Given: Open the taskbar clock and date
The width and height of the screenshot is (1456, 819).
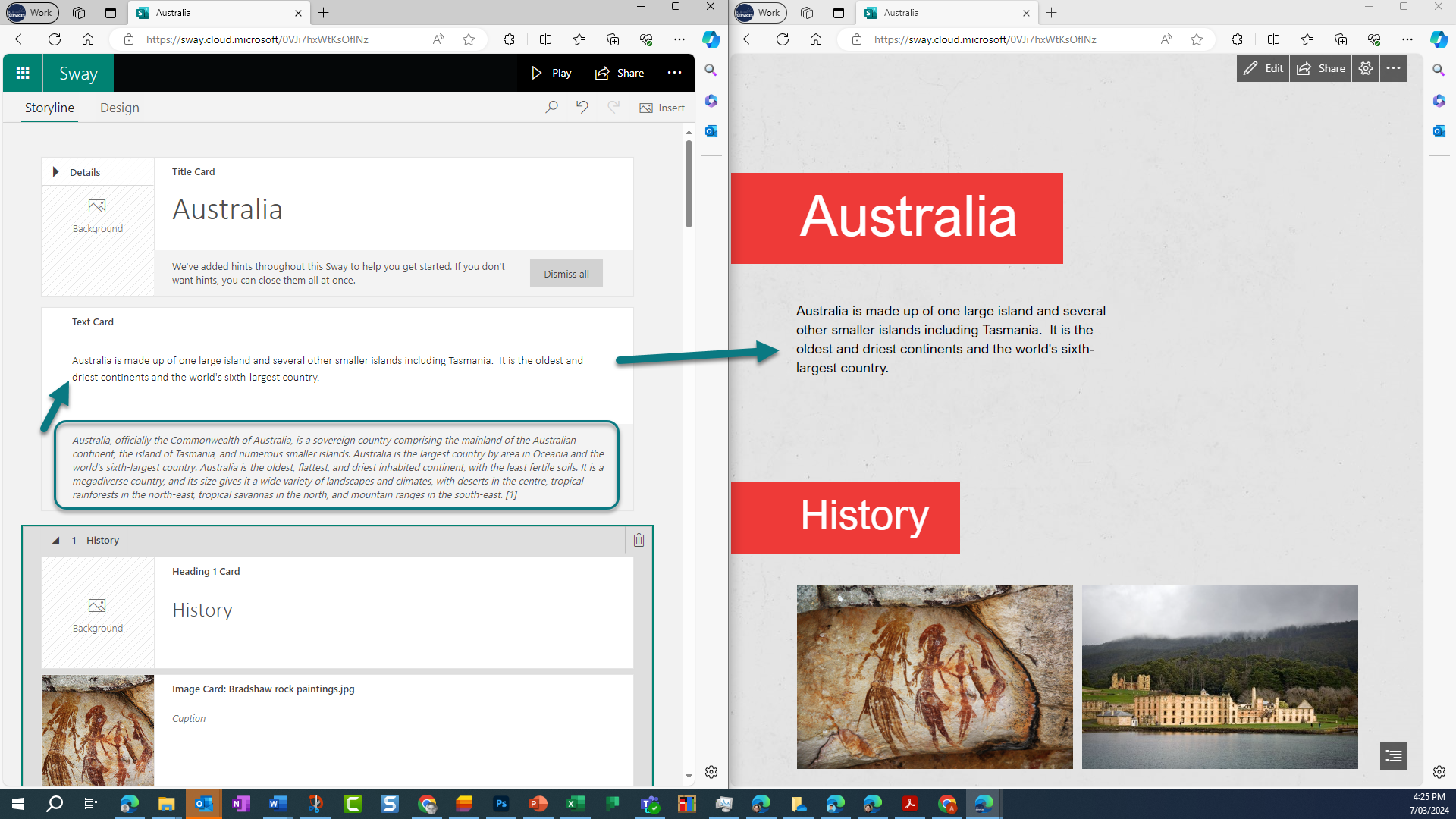Looking at the screenshot, I should [x=1429, y=804].
